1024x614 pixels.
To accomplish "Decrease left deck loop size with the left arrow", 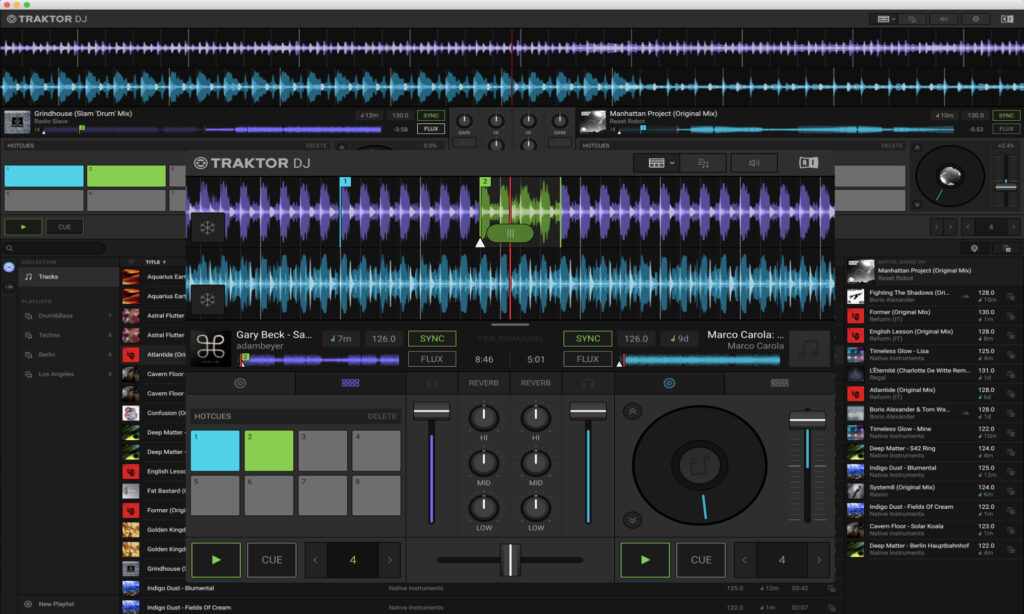I will click(x=315, y=560).
